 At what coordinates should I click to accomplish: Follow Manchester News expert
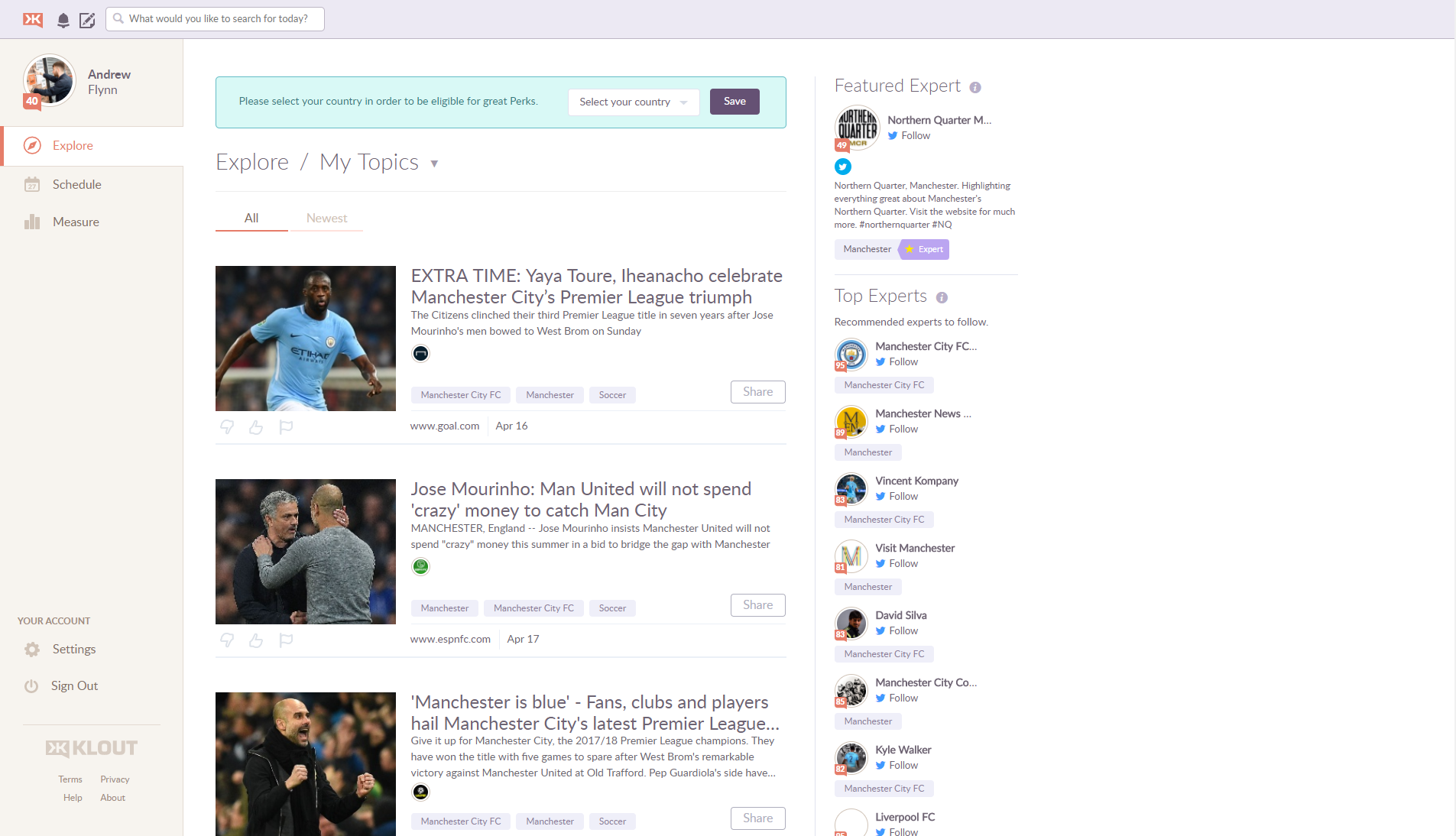tap(897, 429)
